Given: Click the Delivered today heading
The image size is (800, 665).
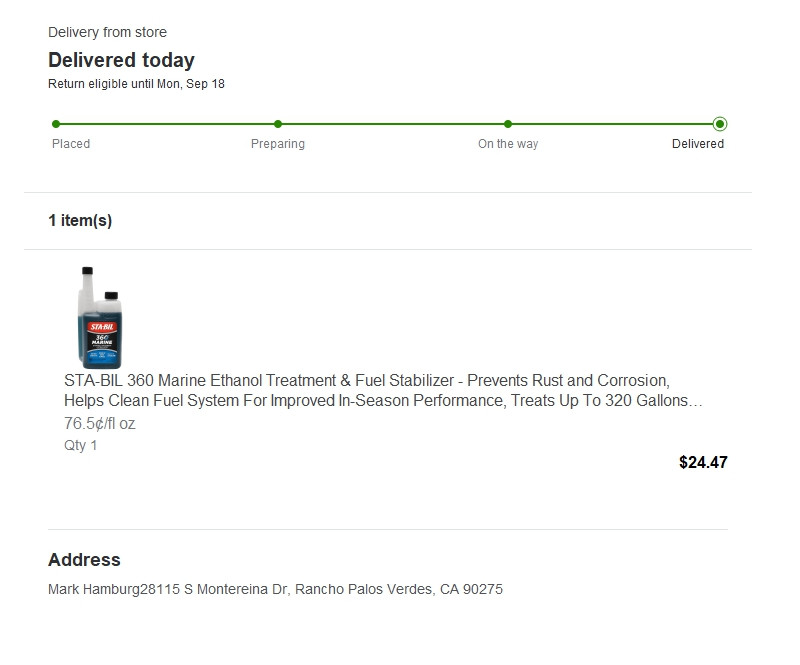Looking at the screenshot, I should pyautogui.click(x=121, y=60).
